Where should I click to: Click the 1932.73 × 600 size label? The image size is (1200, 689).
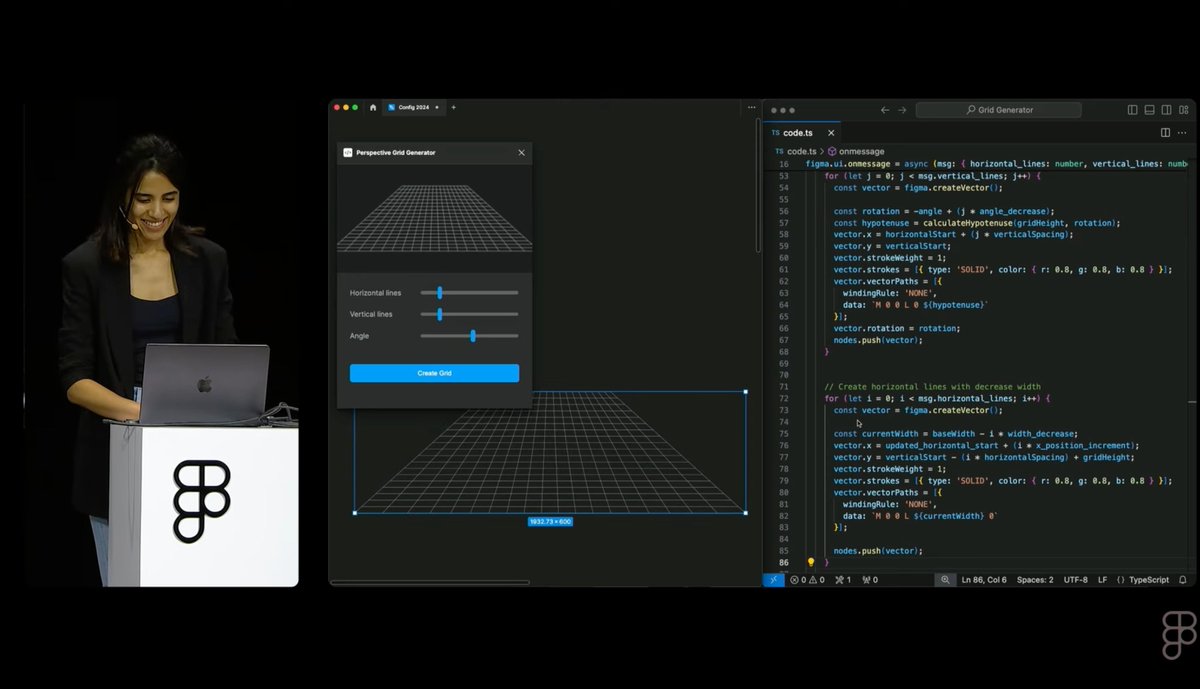coord(550,522)
